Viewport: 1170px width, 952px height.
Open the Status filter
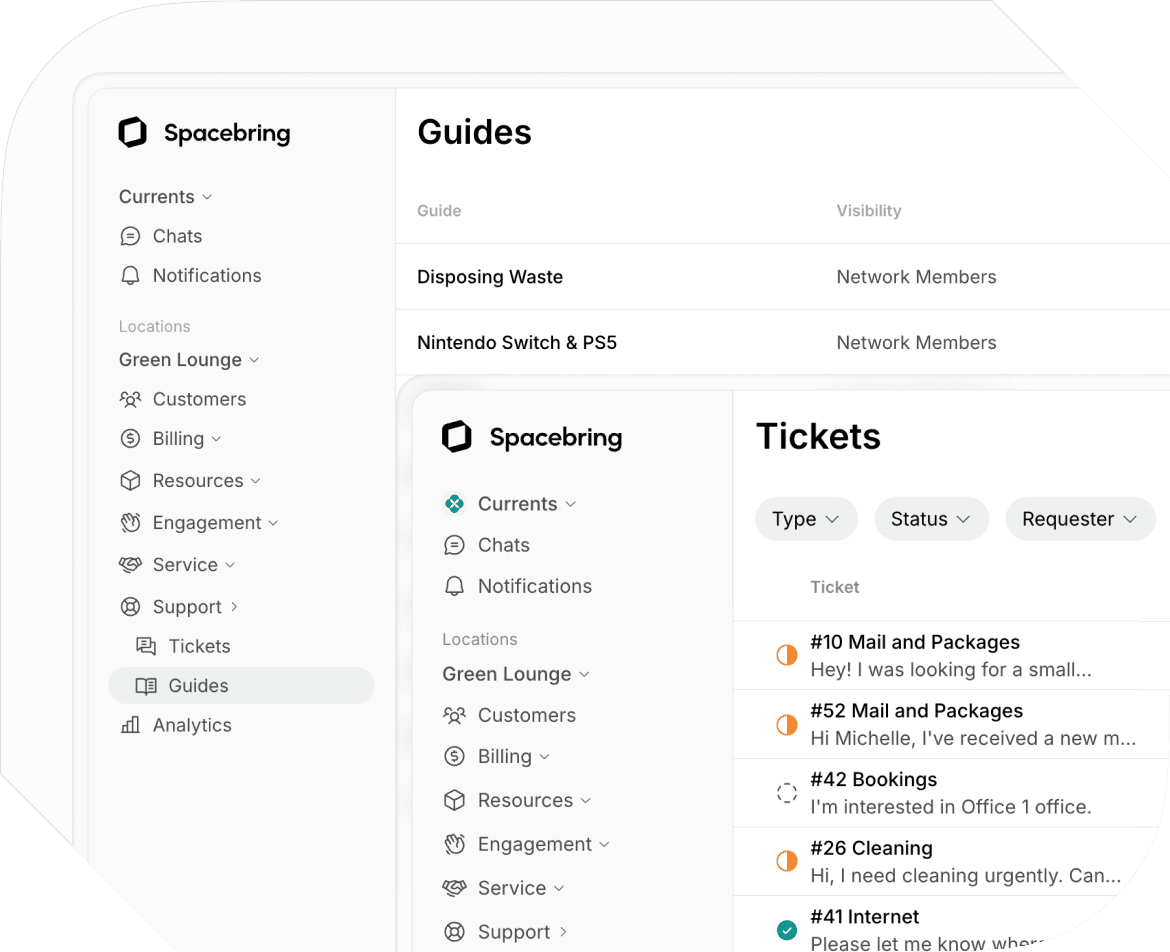point(931,519)
